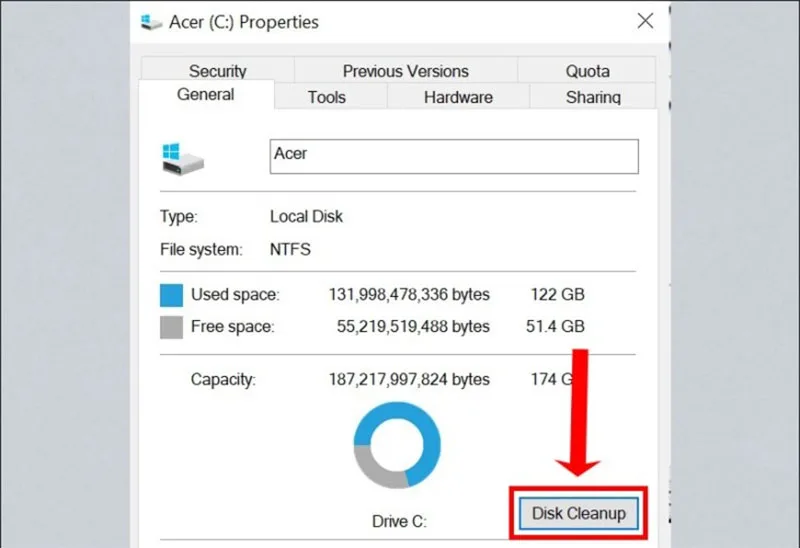This screenshot has height=548, width=800.
Task: Click the 'Capacity:' label
Action: 223,380
